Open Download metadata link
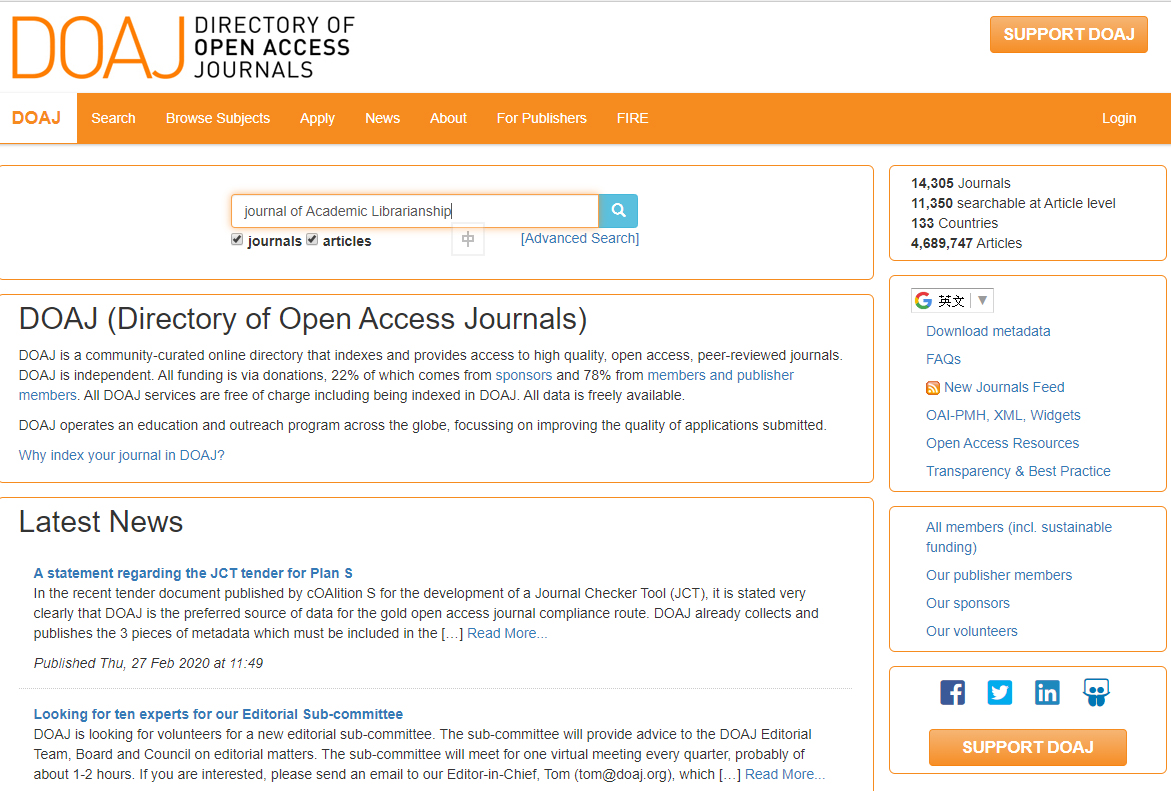 (x=988, y=331)
